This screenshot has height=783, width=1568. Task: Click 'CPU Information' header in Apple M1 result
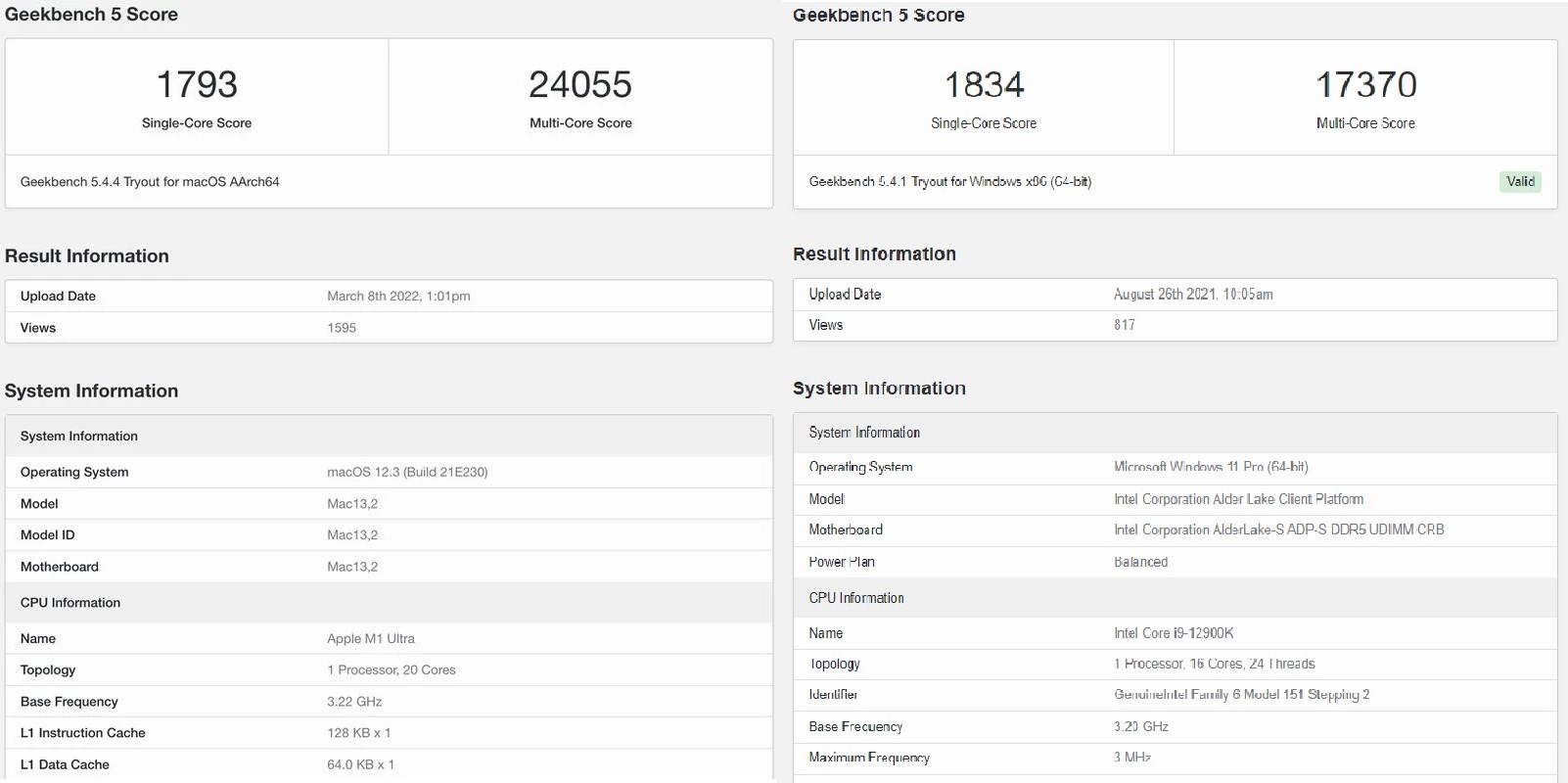[70, 603]
